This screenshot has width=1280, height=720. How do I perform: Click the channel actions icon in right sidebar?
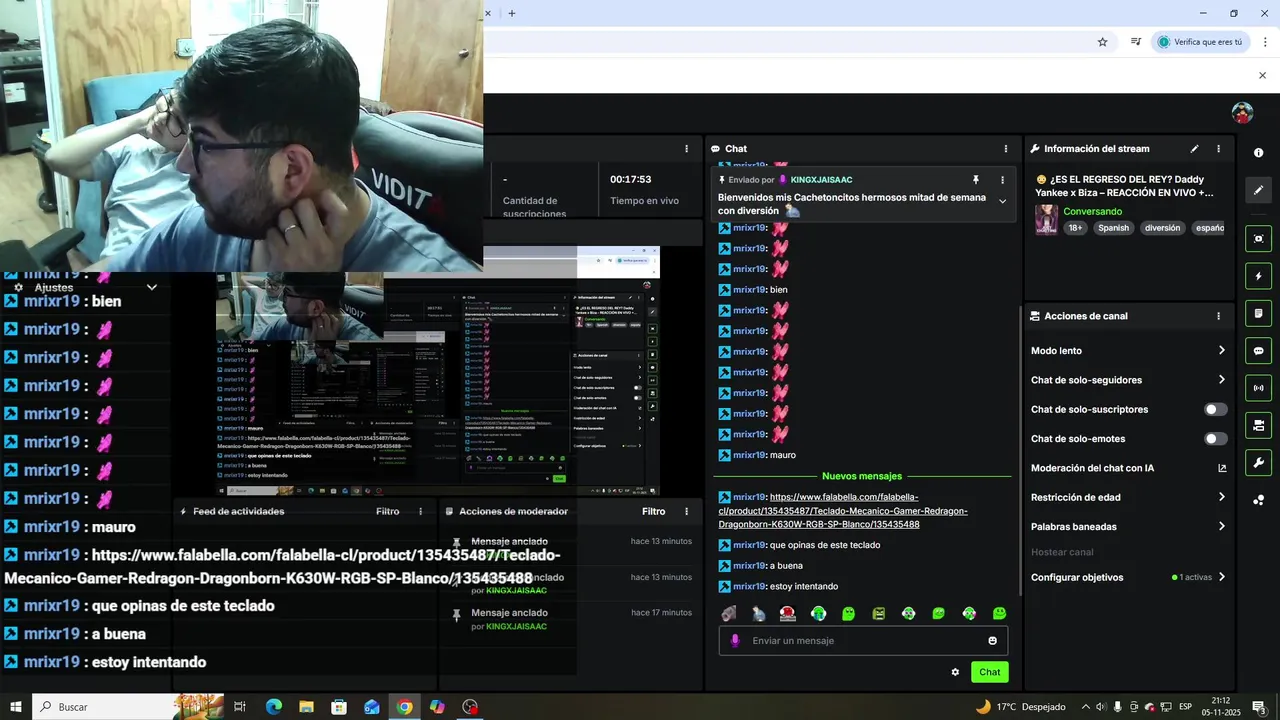tap(1258, 425)
